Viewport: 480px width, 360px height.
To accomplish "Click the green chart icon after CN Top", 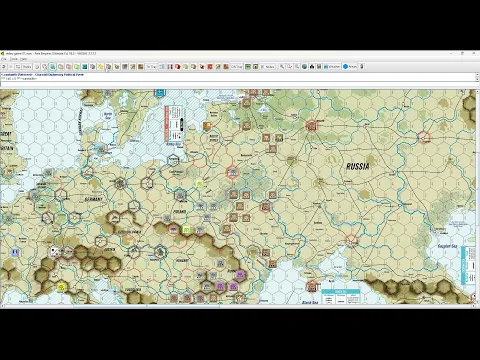I will (x=248, y=67).
